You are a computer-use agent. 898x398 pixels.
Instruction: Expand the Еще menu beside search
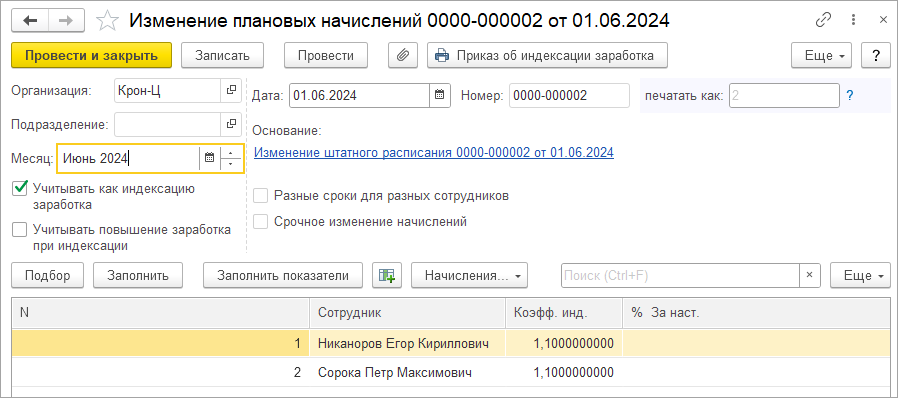tap(860, 275)
